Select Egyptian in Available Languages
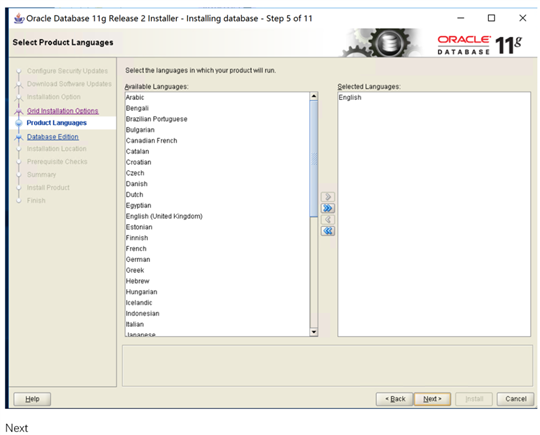 coord(217,205)
